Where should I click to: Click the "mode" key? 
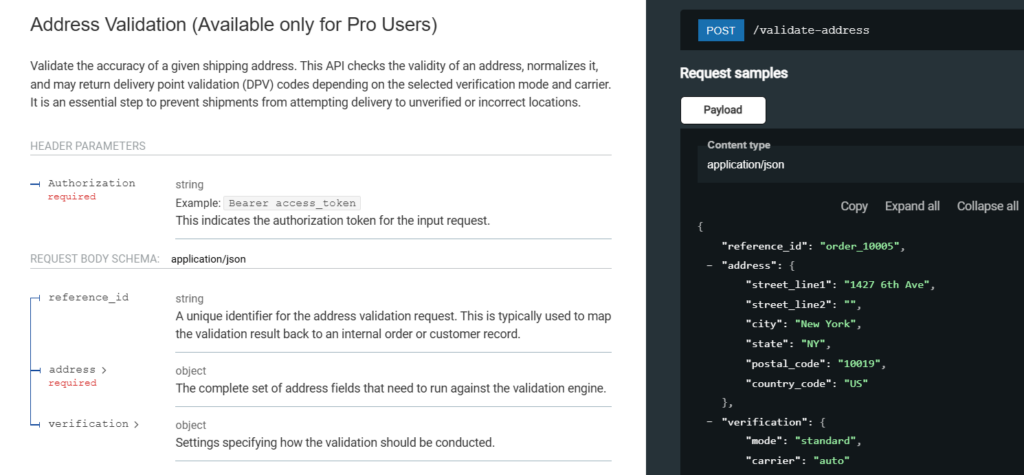pos(763,441)
